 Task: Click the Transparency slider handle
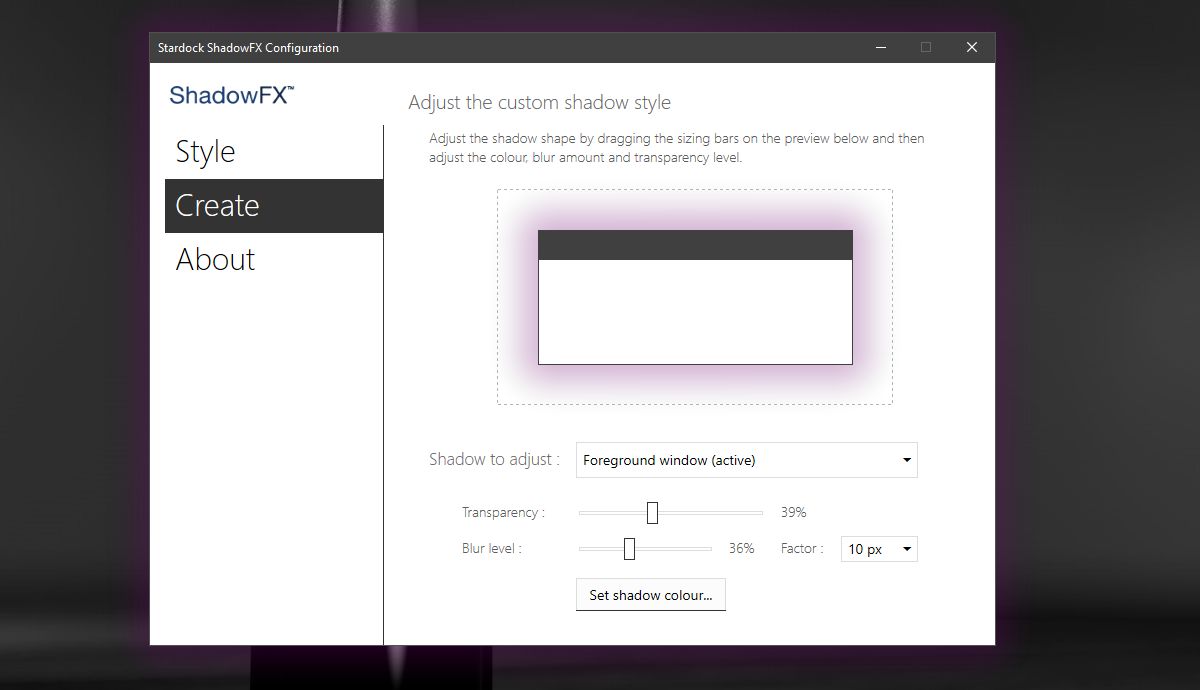(652, 513)
